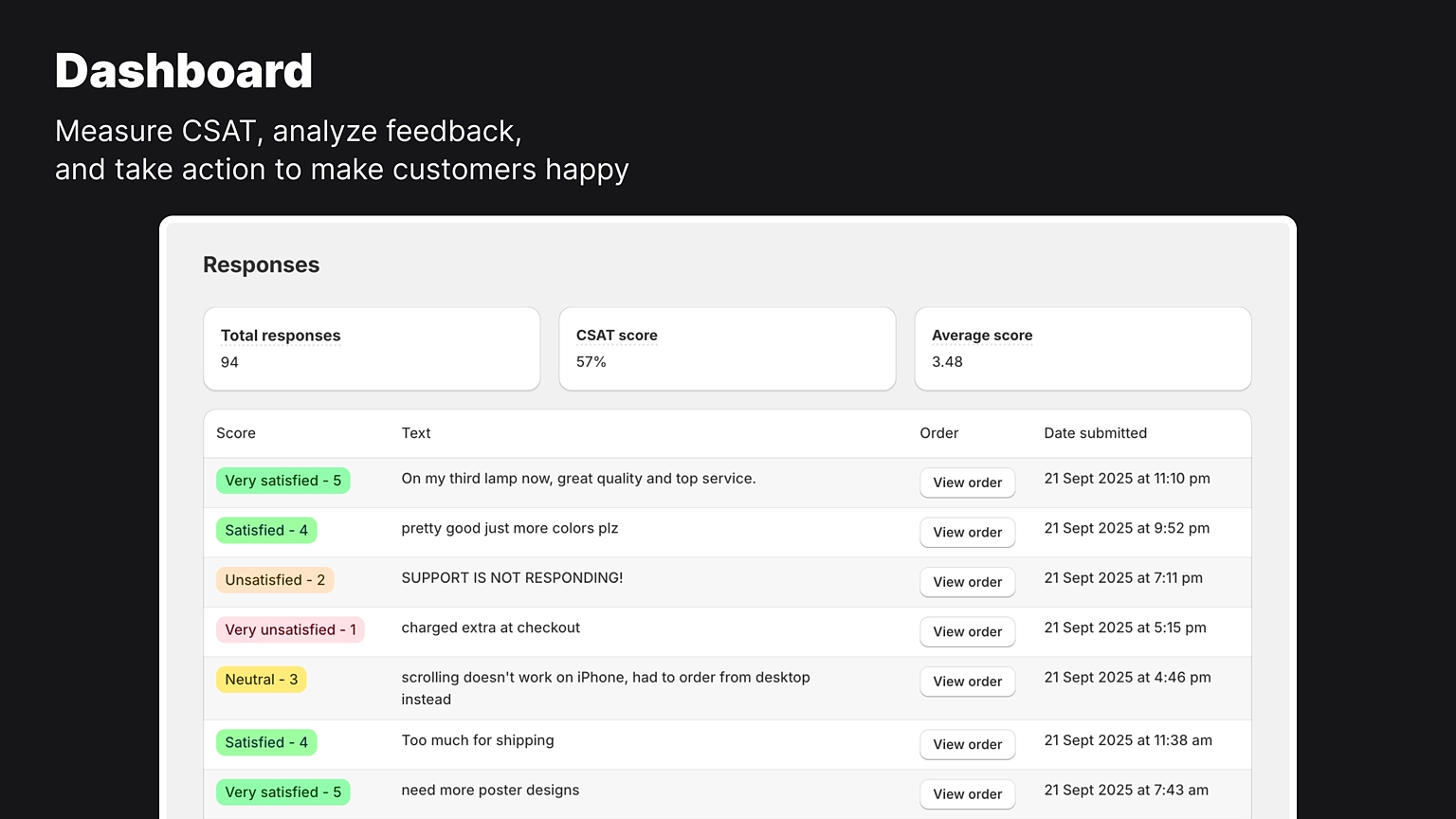Sort the table by the Score column
Image resolution: width=1456 pixels, height=819 pixels.
point(235,433)
